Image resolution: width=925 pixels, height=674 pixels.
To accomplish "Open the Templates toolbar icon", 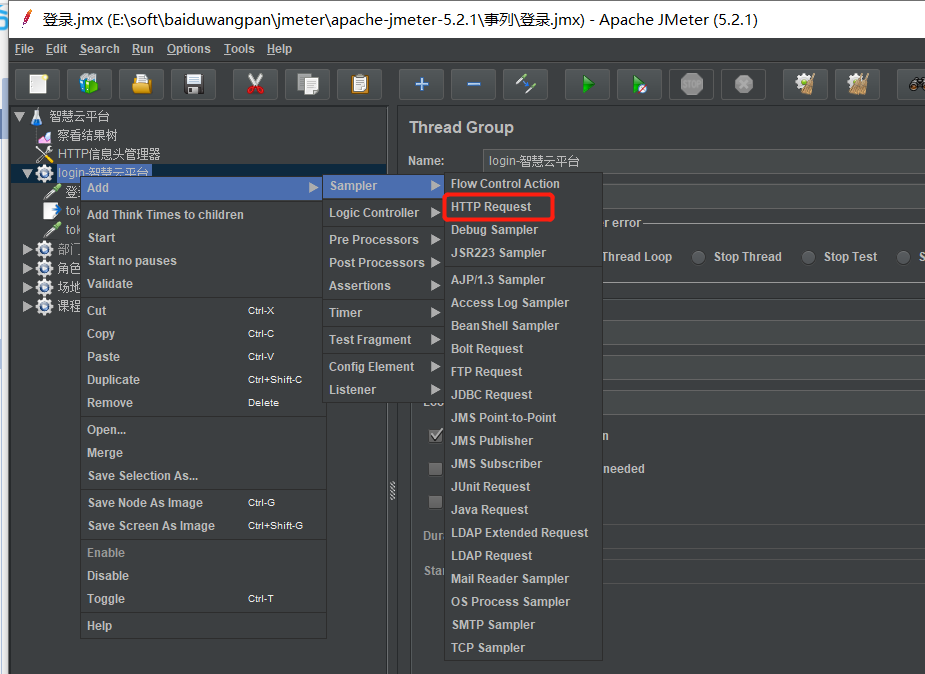I will click(89, 84).
